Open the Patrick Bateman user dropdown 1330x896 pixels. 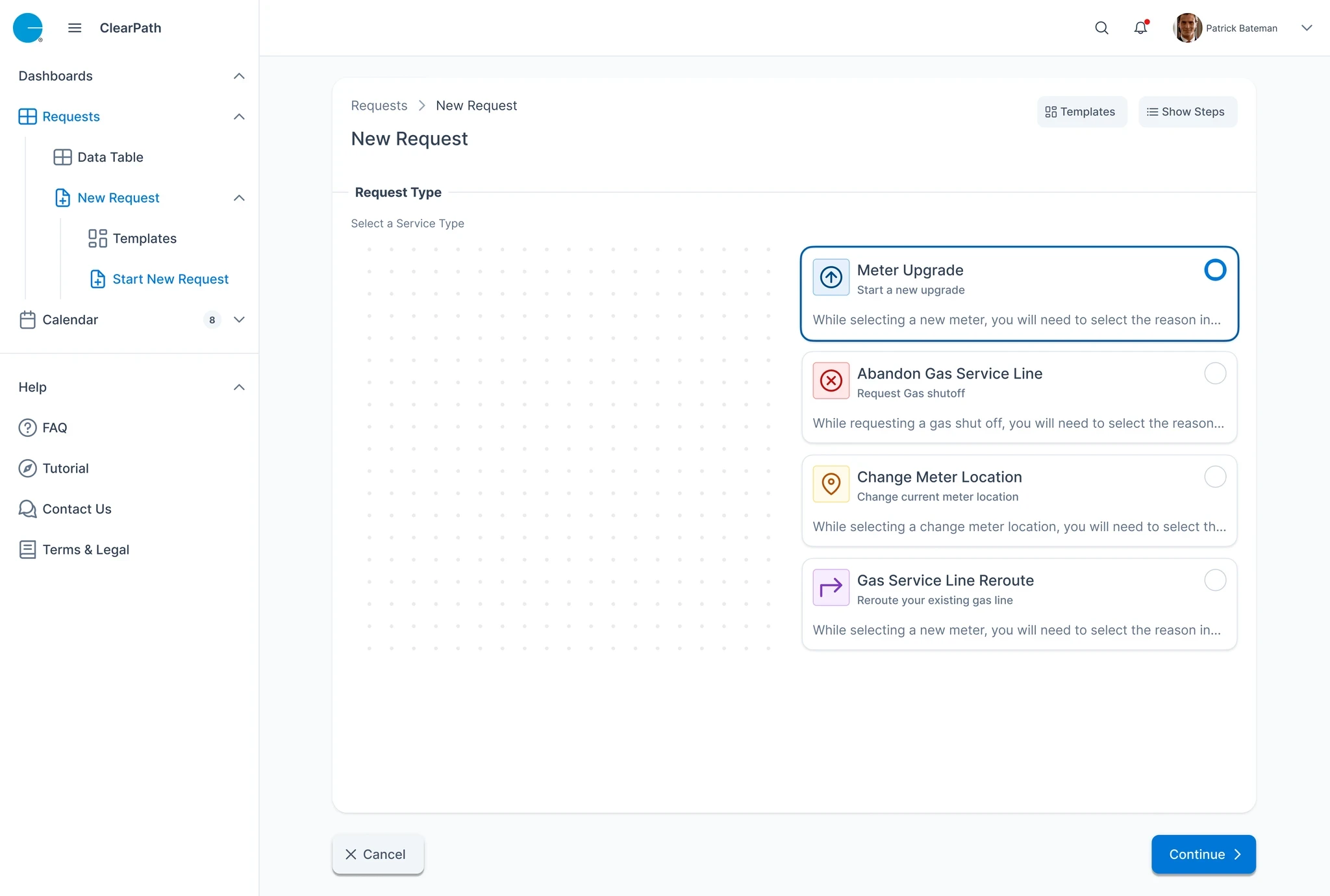[1307, 28]
